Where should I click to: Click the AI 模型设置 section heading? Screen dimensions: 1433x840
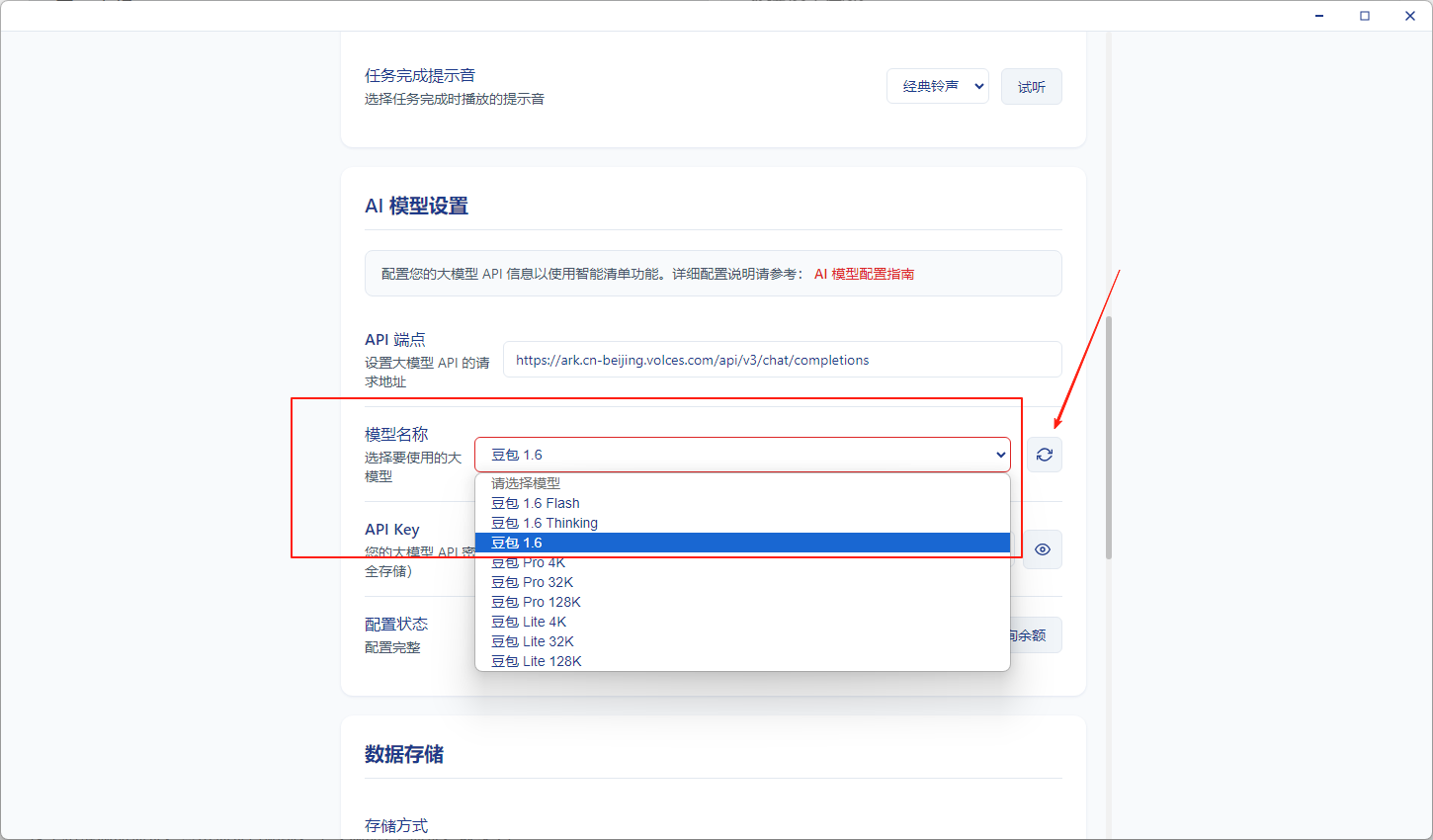click(416, 206)
